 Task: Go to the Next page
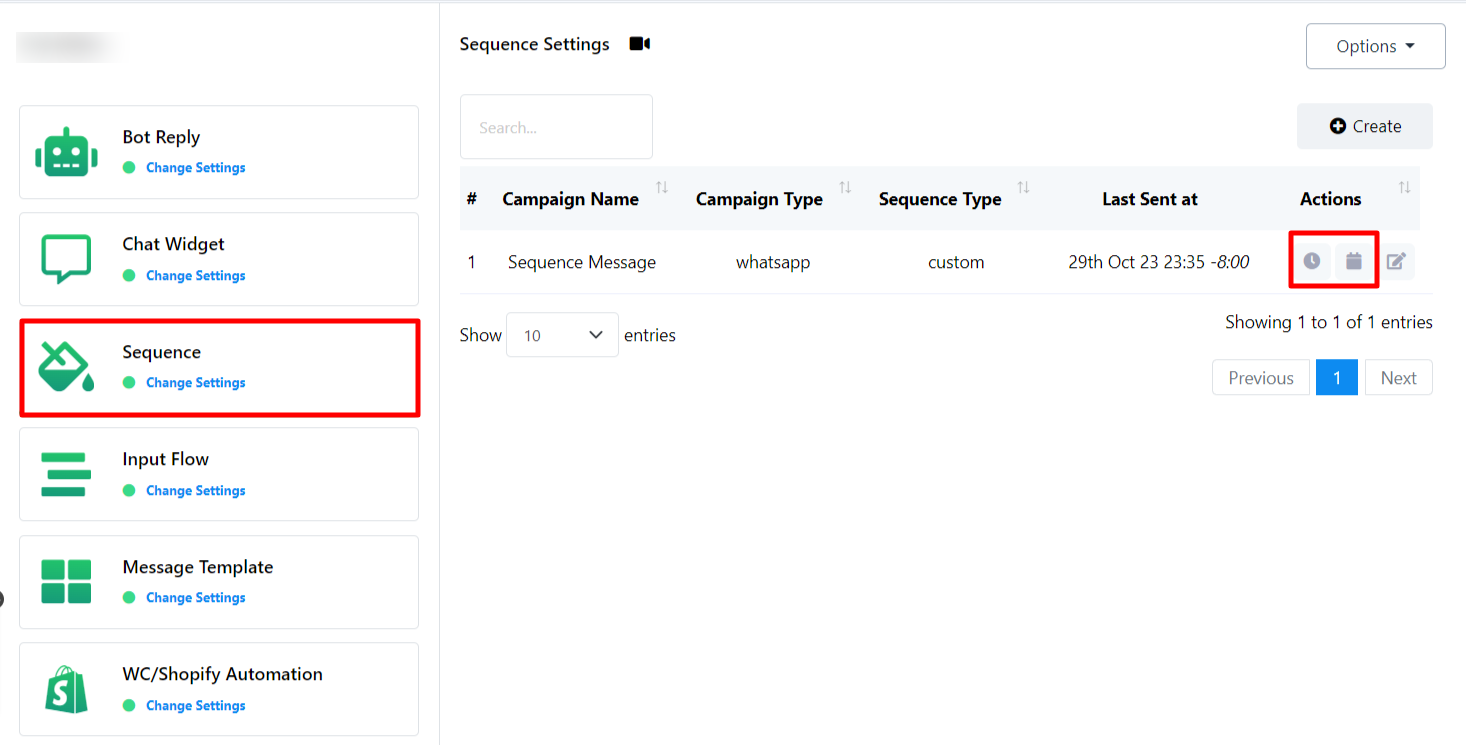coord(1398,378)
